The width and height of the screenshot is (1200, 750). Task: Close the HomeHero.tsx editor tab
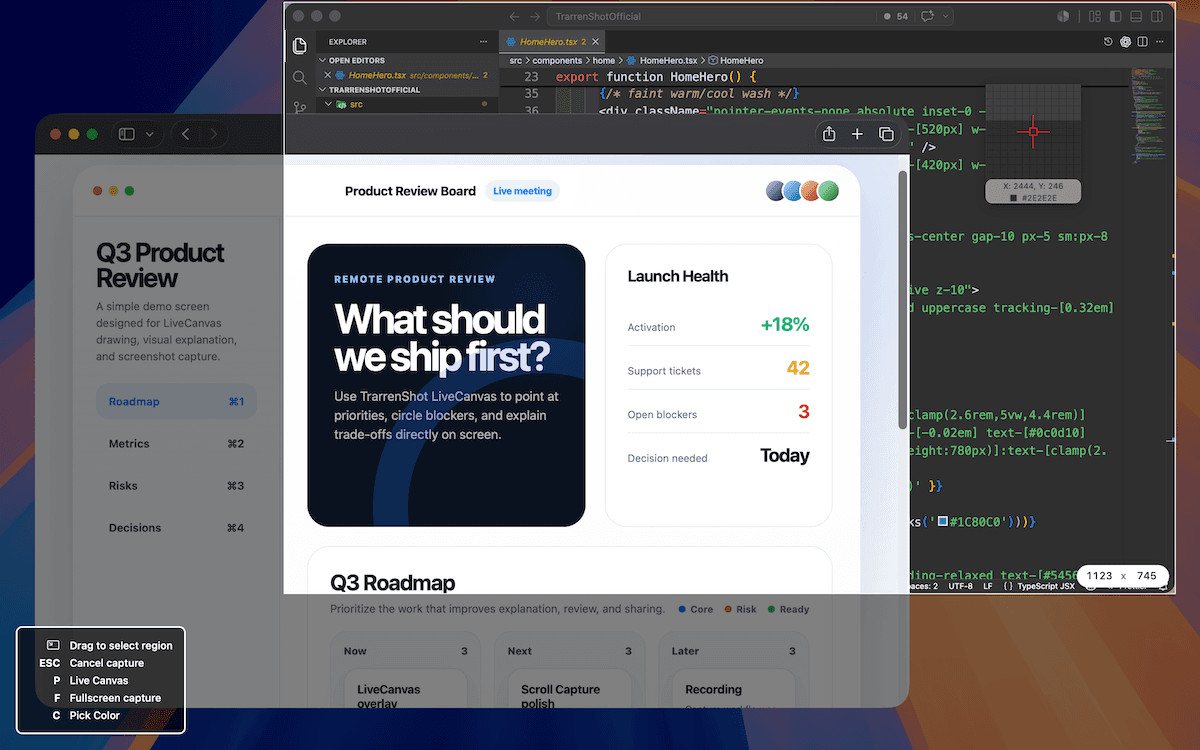[596, 42]
